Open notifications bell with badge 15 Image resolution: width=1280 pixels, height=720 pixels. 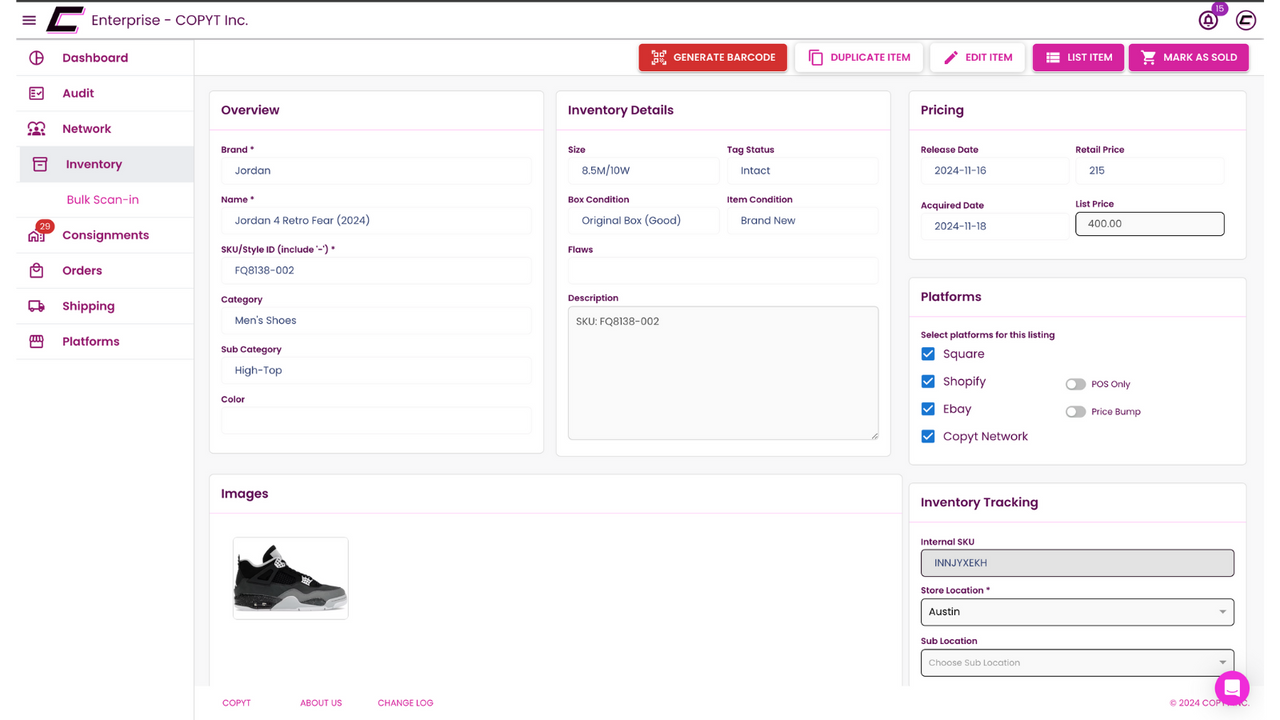[1209, 20]
